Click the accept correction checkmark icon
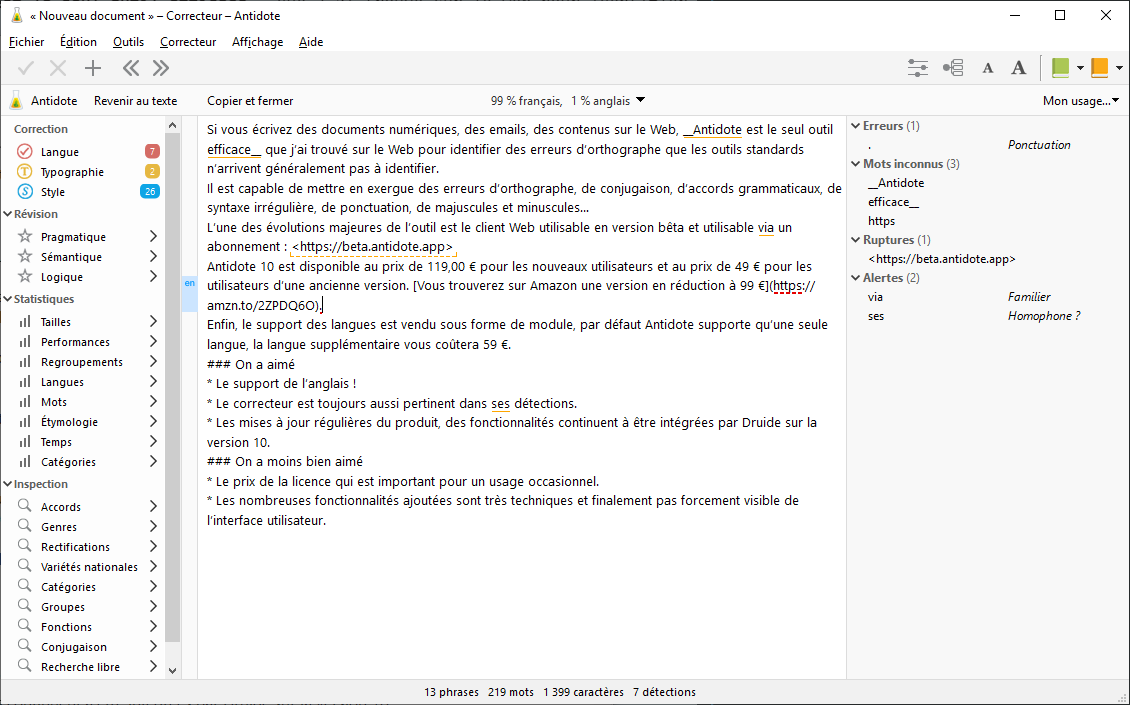1130x705 pixels. tap(26, 68)
